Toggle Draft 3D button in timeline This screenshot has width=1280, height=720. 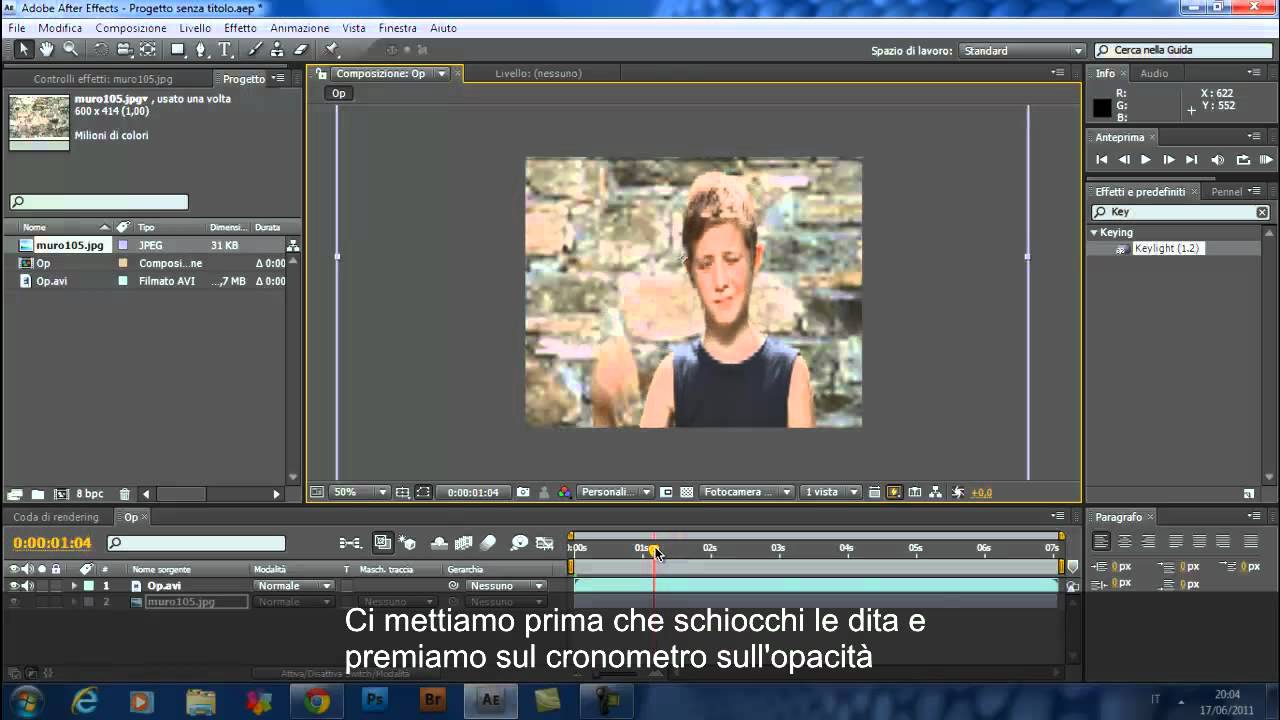point(408,543)
